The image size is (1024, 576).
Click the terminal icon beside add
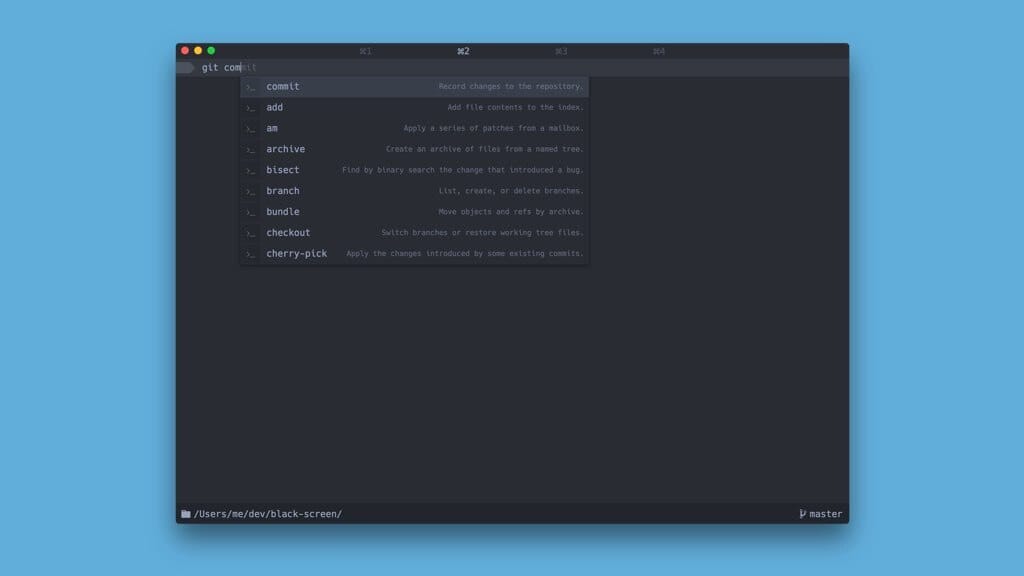250,108
